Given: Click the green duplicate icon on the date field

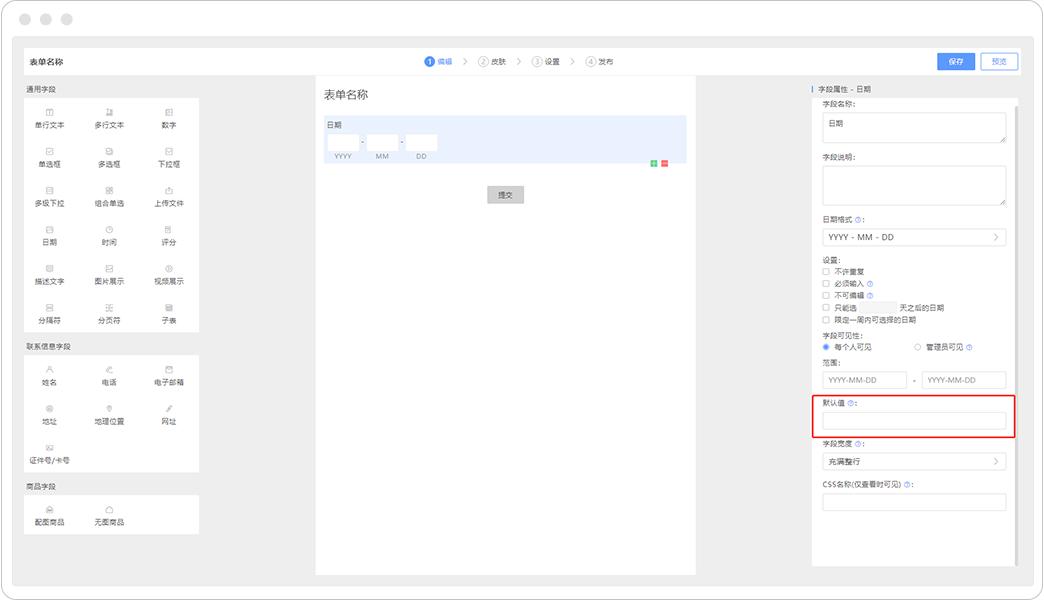Looking at the screenshot, I should coord(653,163).
